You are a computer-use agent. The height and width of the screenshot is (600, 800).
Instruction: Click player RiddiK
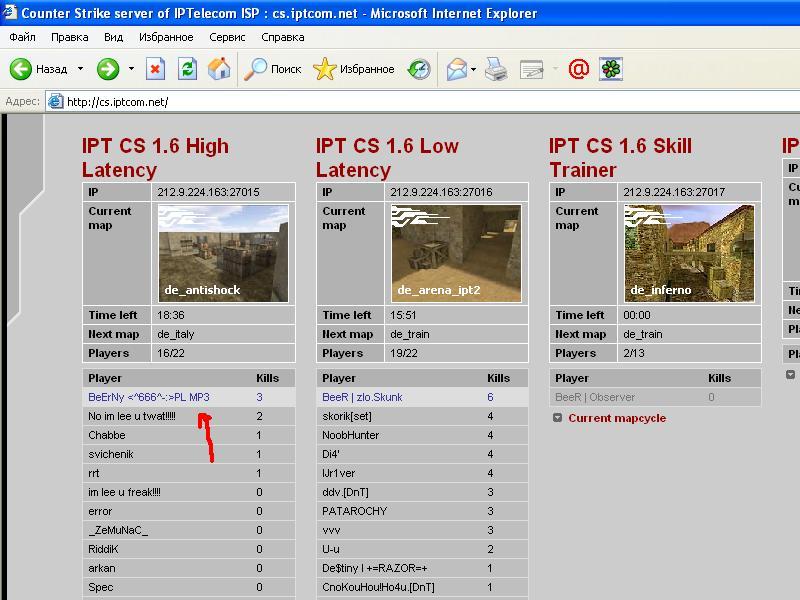pos(103,549)
